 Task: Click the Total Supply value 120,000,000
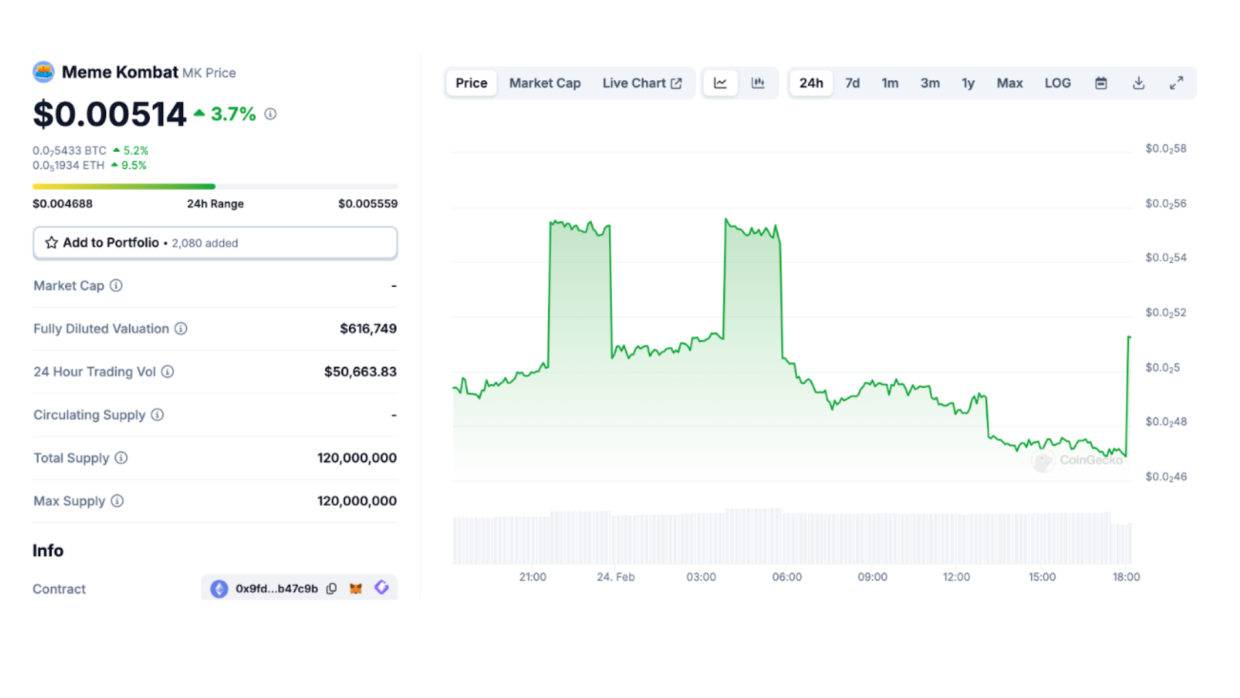357,458
